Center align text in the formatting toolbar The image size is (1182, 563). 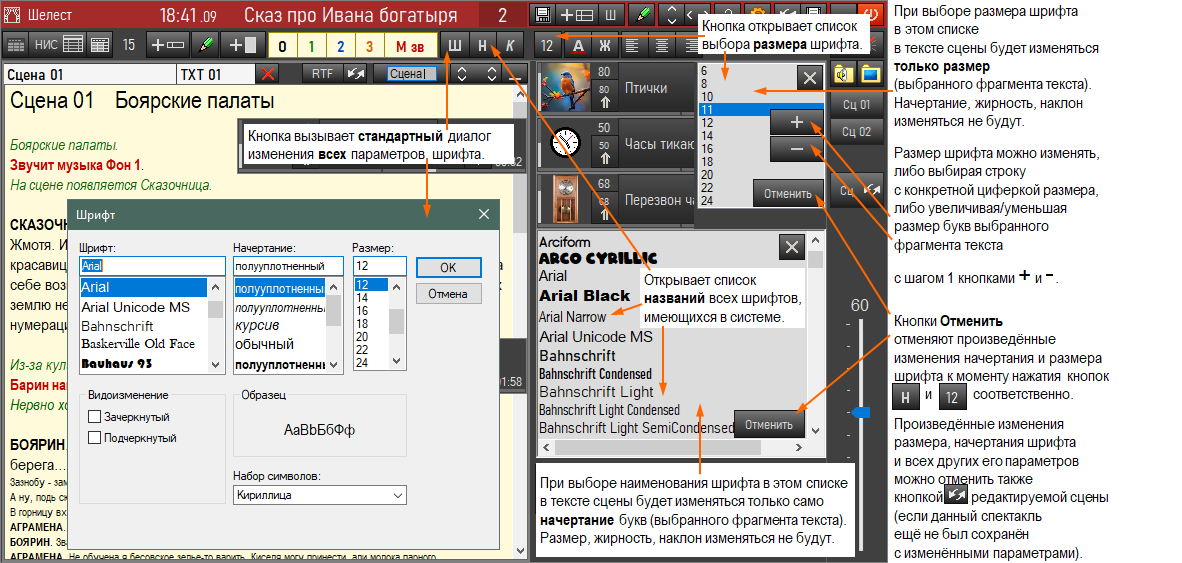(661, 45)
